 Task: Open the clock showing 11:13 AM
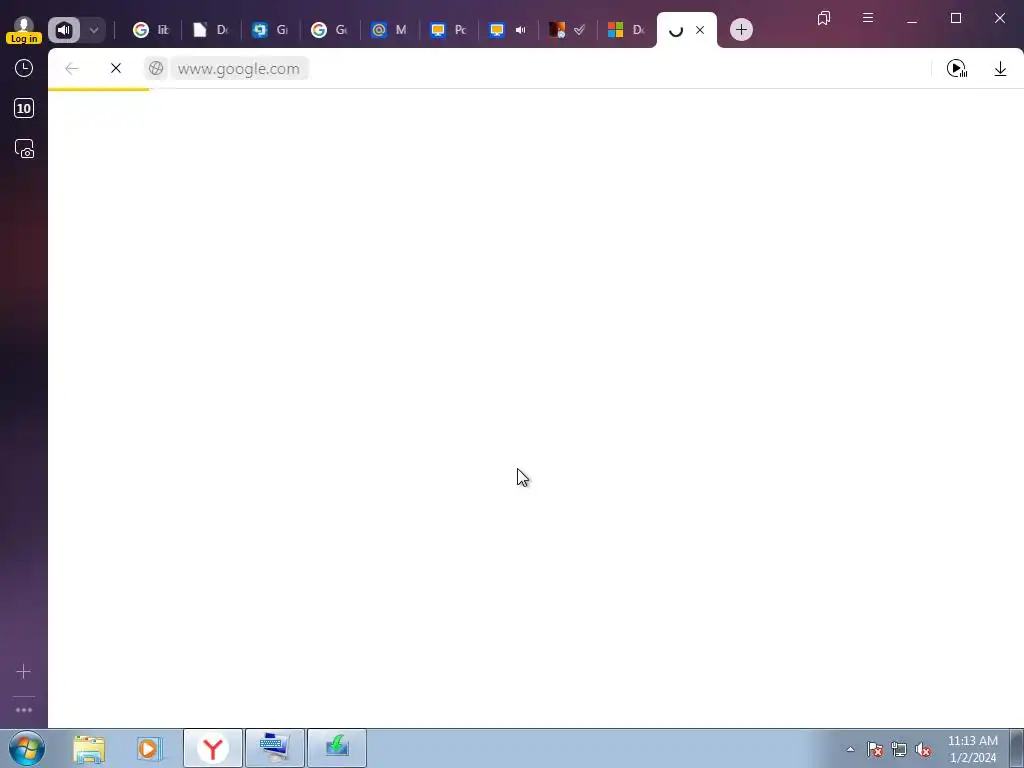(x=972, y=749)
